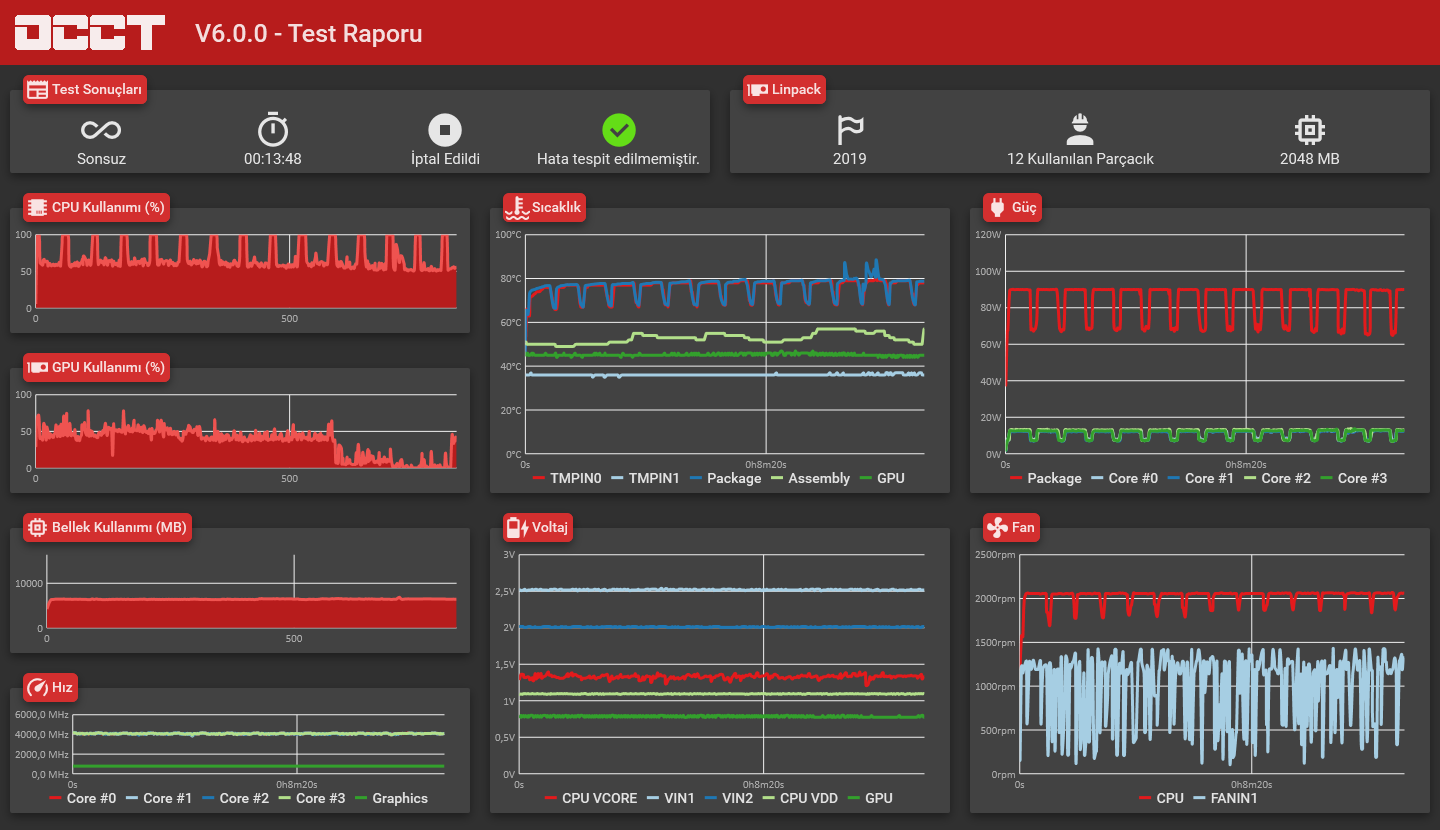Click the worker icon above 12 Kullanılan Parçacık
Screen dimensions: 1440x830
[x=1080, y=129]
